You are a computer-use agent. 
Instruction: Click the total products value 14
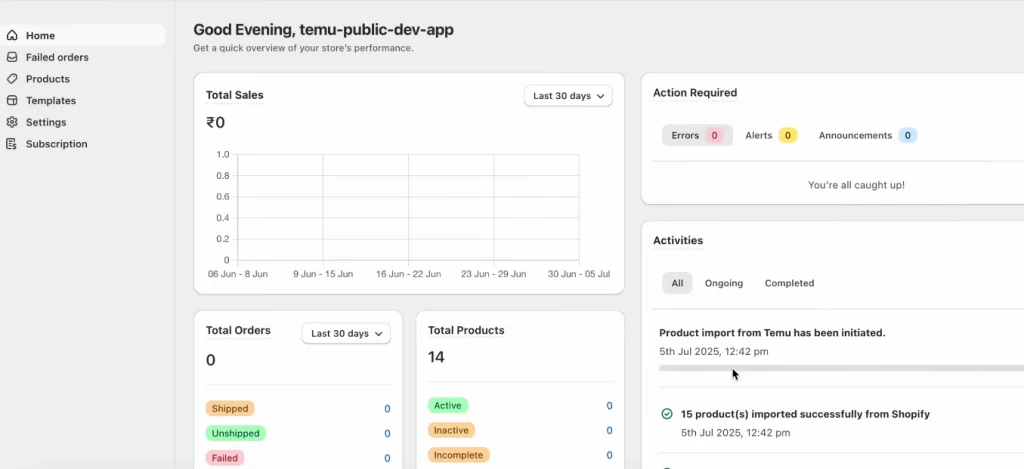click(x=436, y=357)
